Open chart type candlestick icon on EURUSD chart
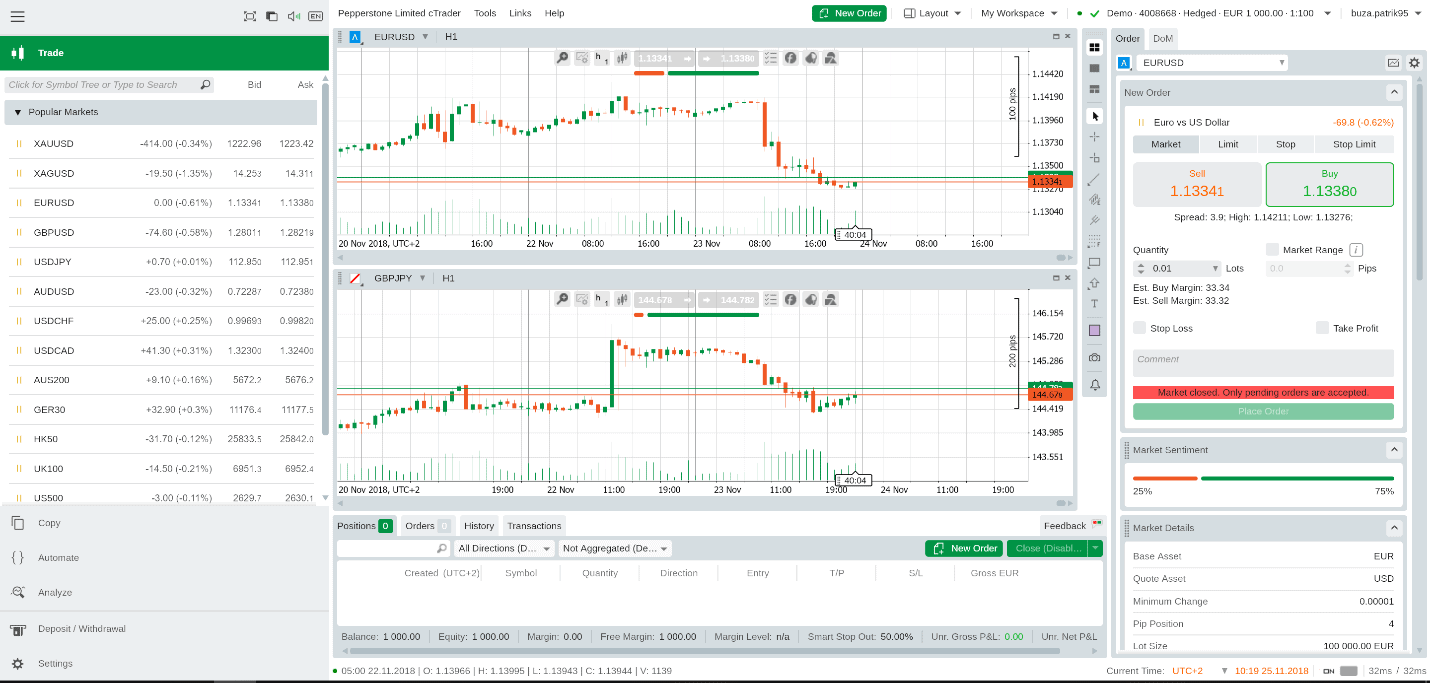The width and height of the screenshot is (1430, 683). pos(622,58)
